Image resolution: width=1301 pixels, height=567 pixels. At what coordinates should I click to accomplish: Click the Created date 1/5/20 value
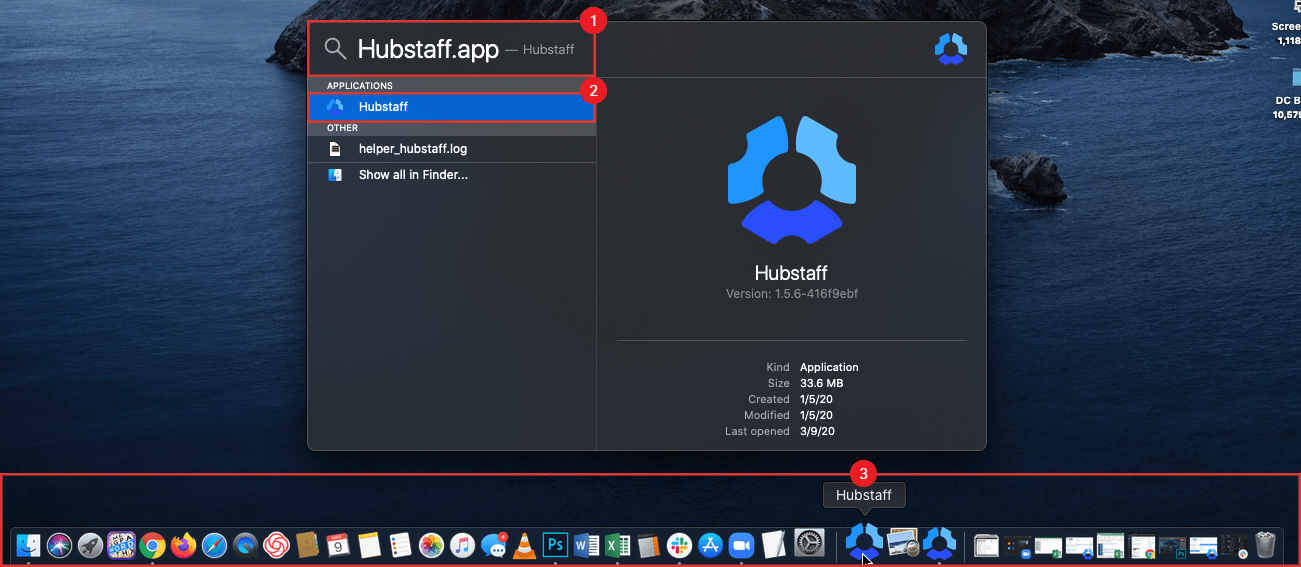coord(816,399)
